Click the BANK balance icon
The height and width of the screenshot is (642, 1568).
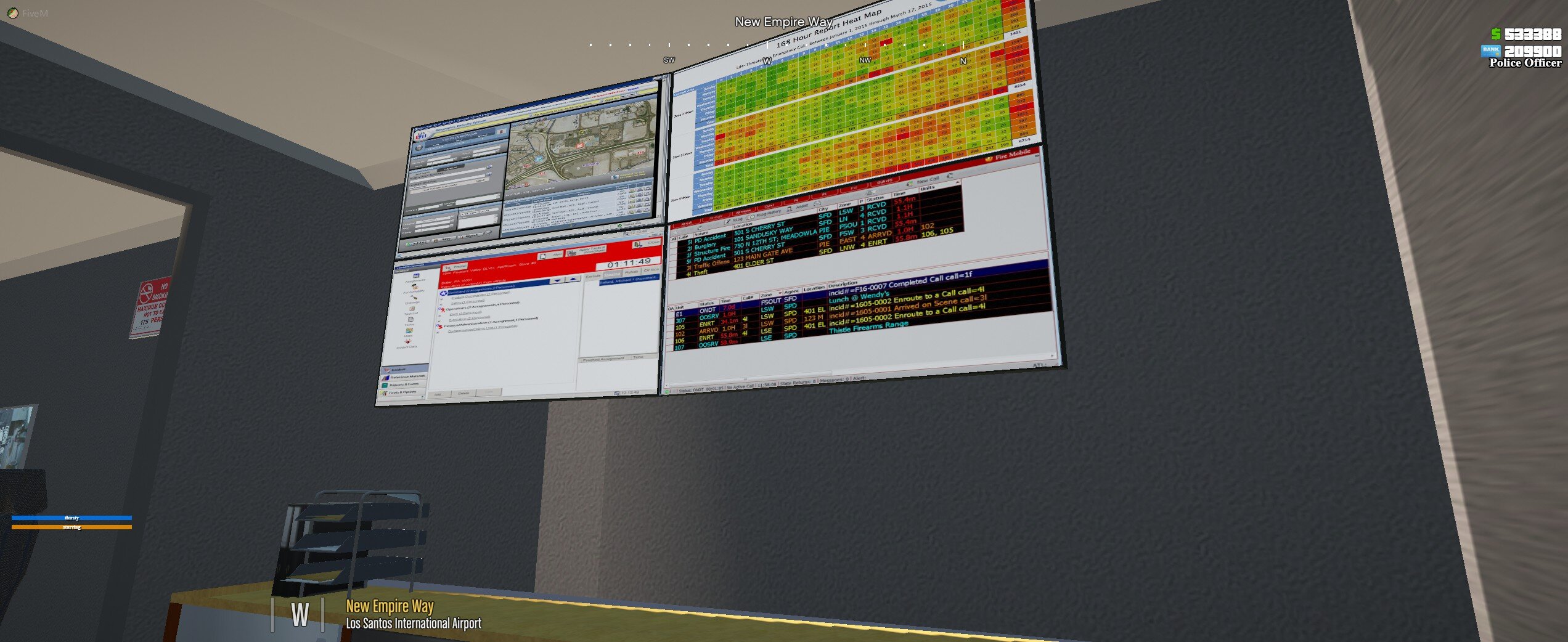pos(1490,50)
